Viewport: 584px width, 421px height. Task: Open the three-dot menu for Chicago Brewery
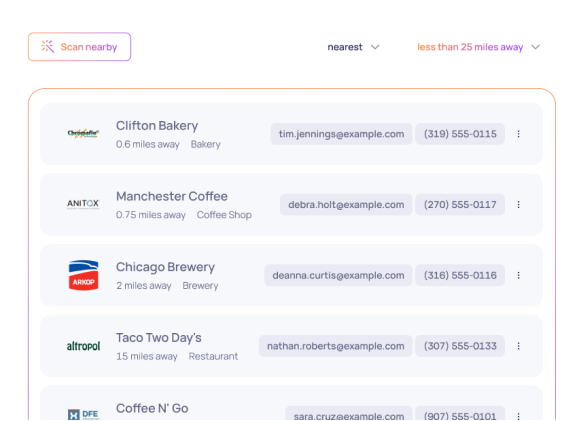tap(518, 275)
